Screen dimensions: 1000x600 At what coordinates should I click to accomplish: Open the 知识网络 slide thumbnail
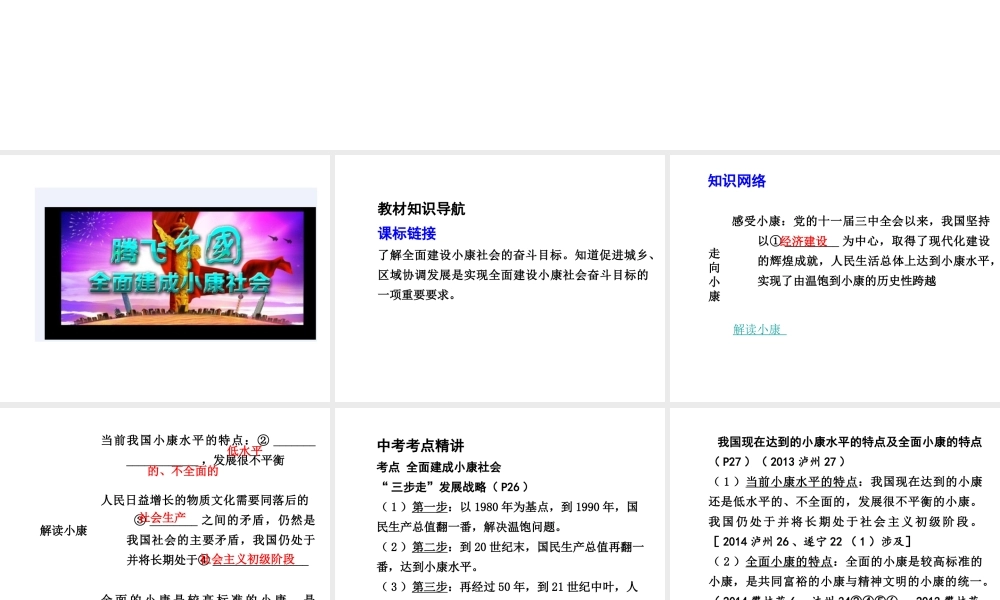[x=835, y=278]
